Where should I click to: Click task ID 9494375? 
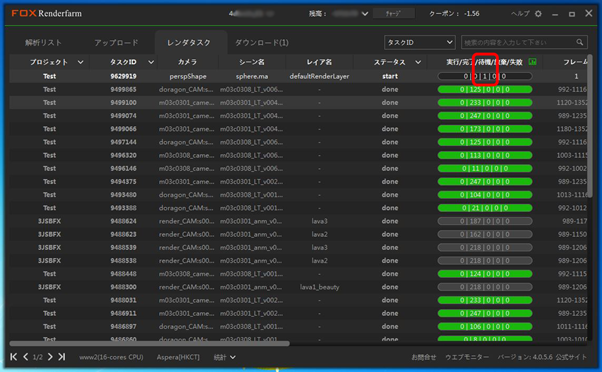pyautogui.click(x=123, y=182)
